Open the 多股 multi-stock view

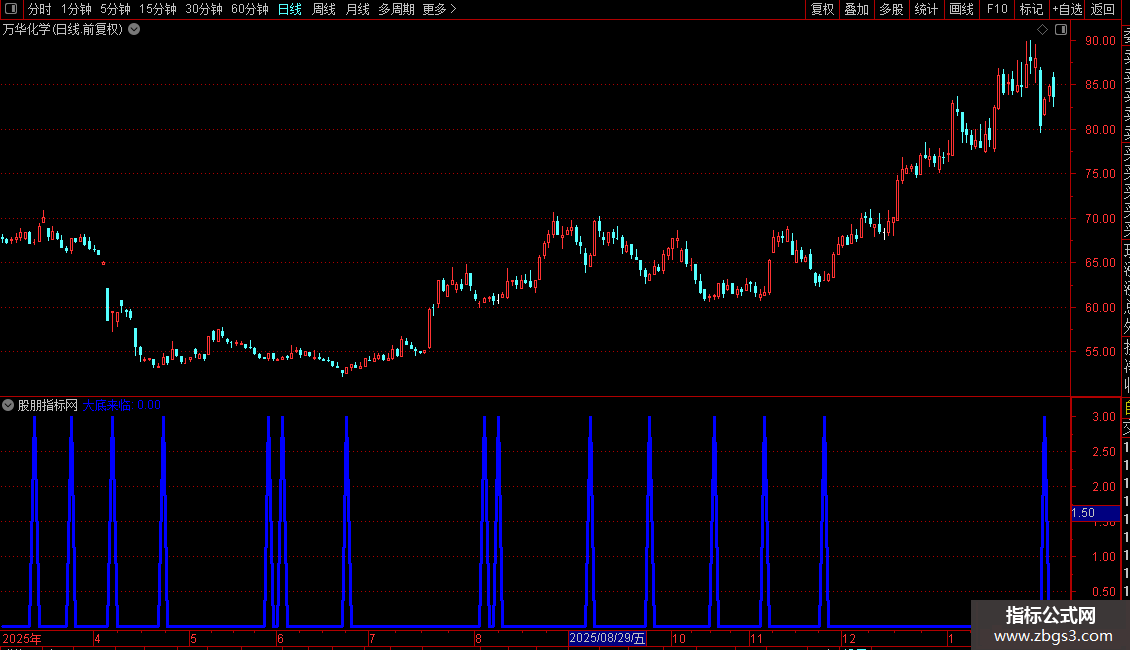pyautogui.click(x=891, y=9)
